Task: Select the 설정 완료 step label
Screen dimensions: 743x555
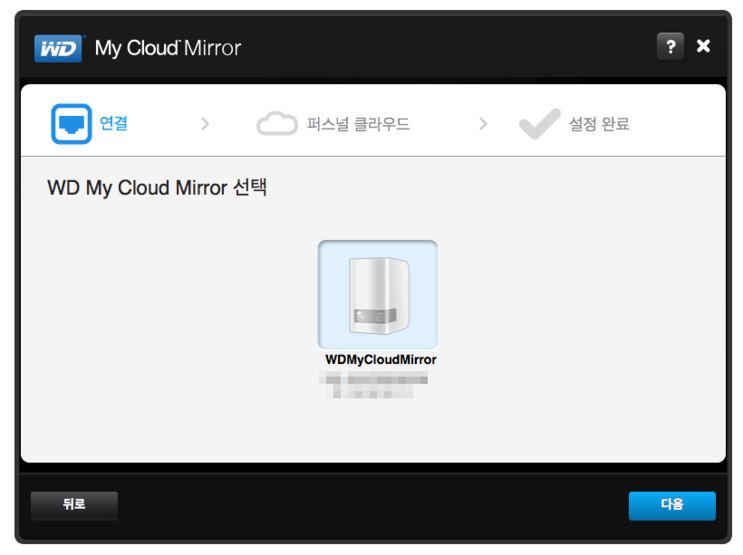Action: click(599, 124)
